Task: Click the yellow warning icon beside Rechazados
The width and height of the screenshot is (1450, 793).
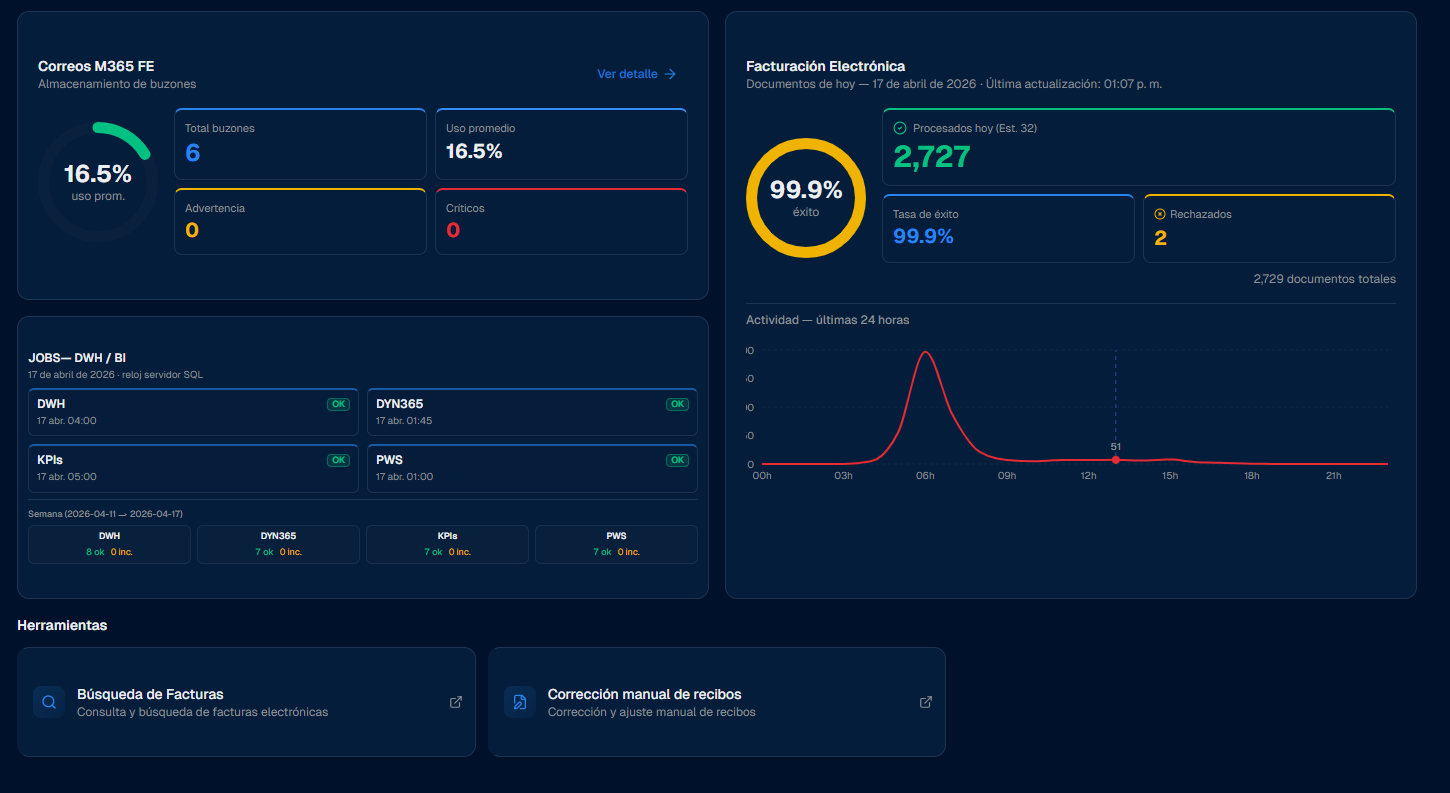Action: [x=1159, y=214]
